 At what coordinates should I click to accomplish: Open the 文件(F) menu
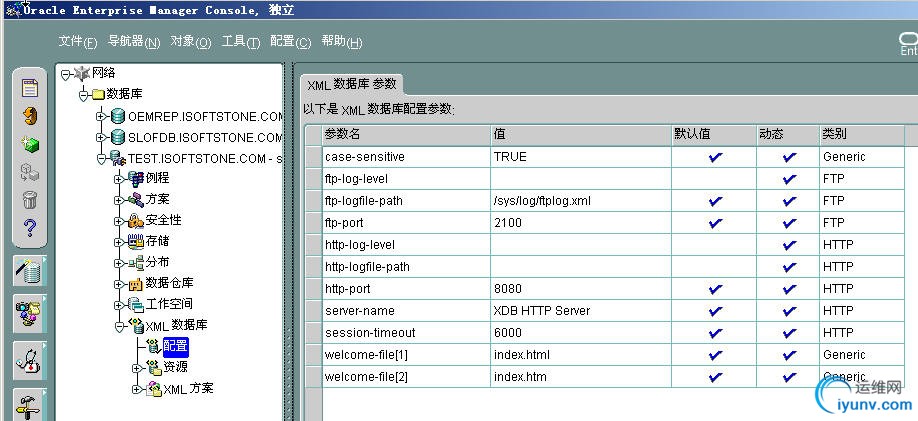[78, 42]
